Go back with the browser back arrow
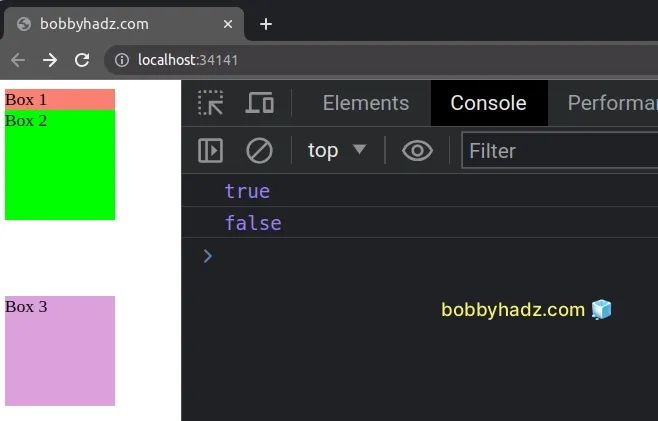658x421 pixels. point(18,60)
